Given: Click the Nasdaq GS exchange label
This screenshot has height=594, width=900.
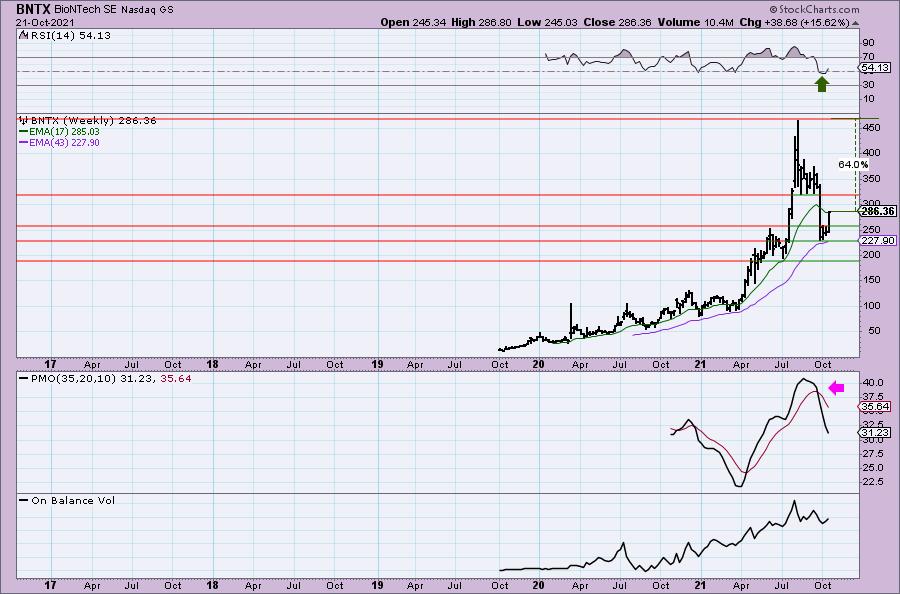Looking at the screenshot, I should (x=147, y=10).
